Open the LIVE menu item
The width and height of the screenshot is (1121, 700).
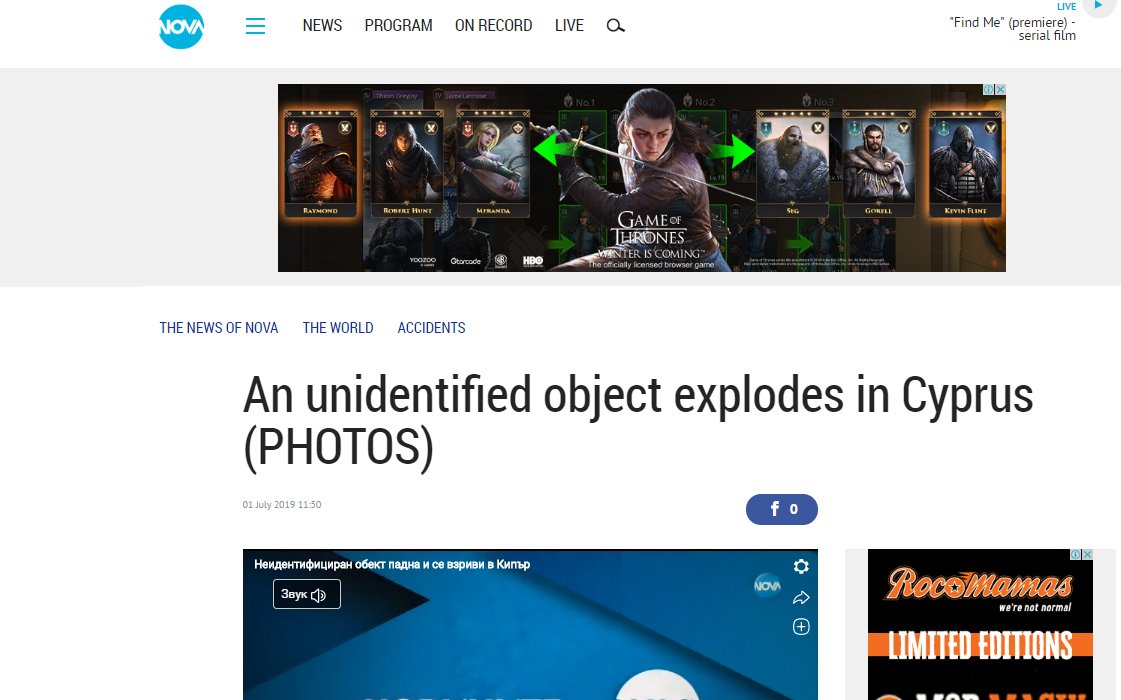coord(569,26)
